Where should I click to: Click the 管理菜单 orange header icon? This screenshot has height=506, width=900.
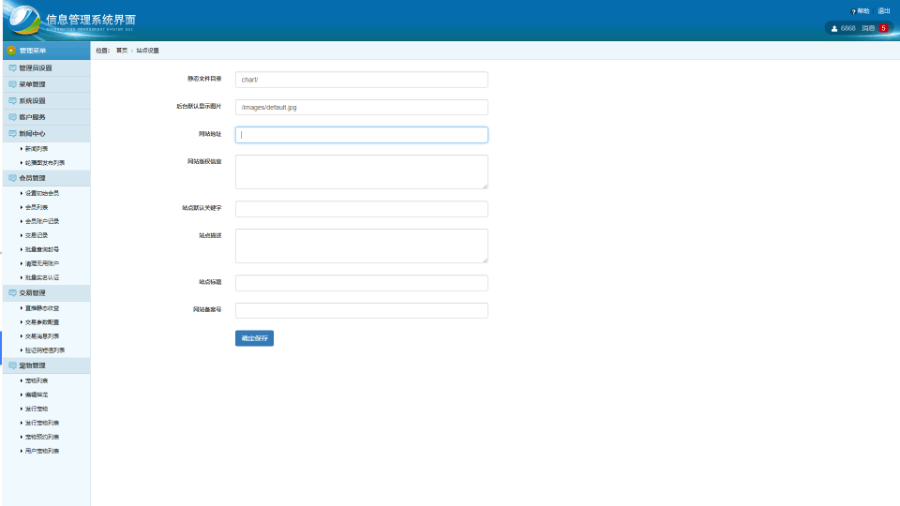(x=11, y=50)
